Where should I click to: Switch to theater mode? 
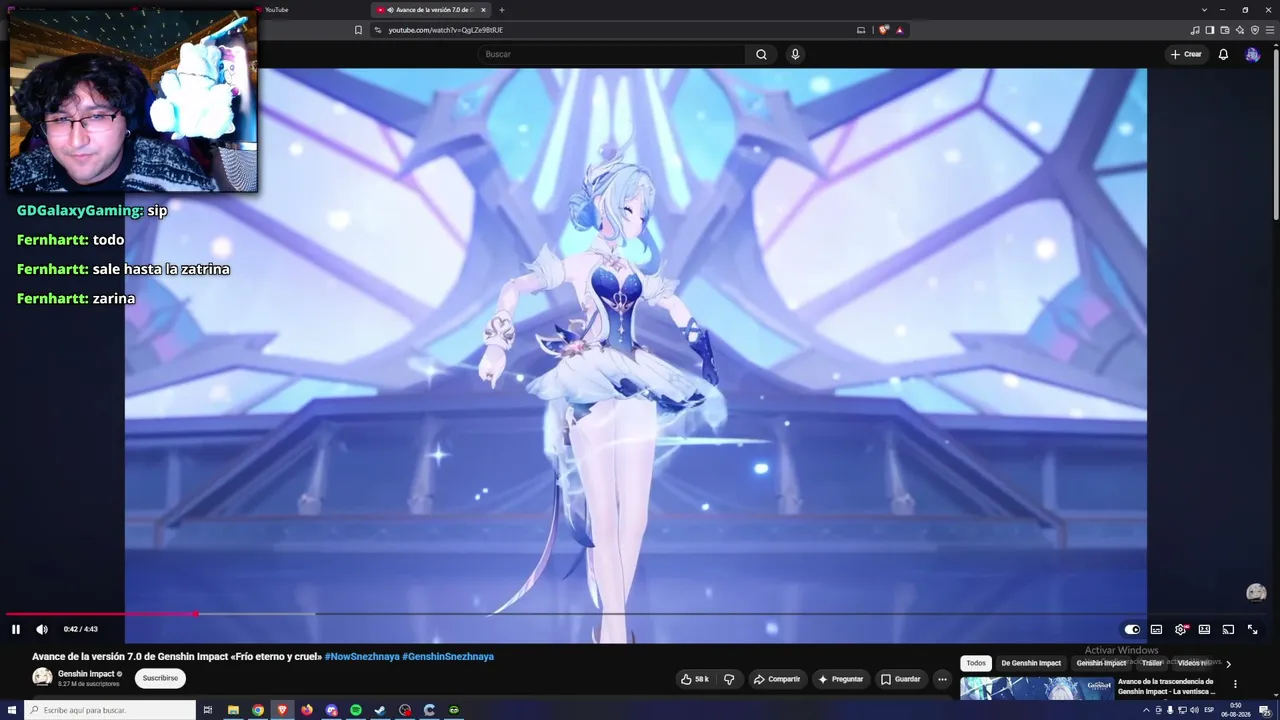click(1204, 629)
